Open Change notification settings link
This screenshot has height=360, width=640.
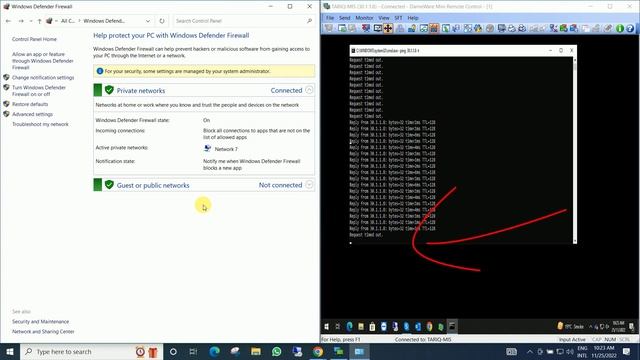coord(43,78)
